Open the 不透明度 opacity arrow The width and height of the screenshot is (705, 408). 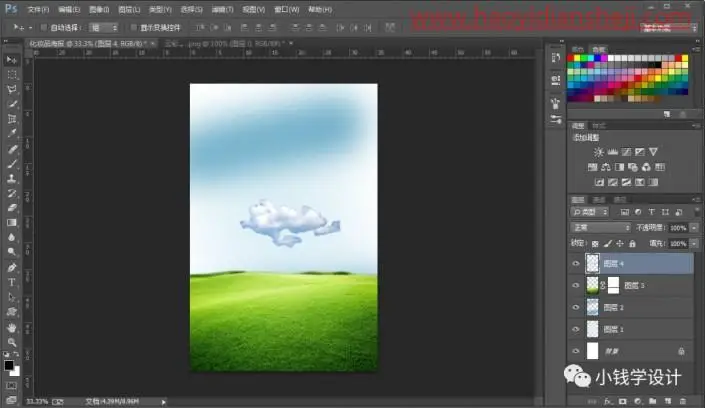[694, 228]
